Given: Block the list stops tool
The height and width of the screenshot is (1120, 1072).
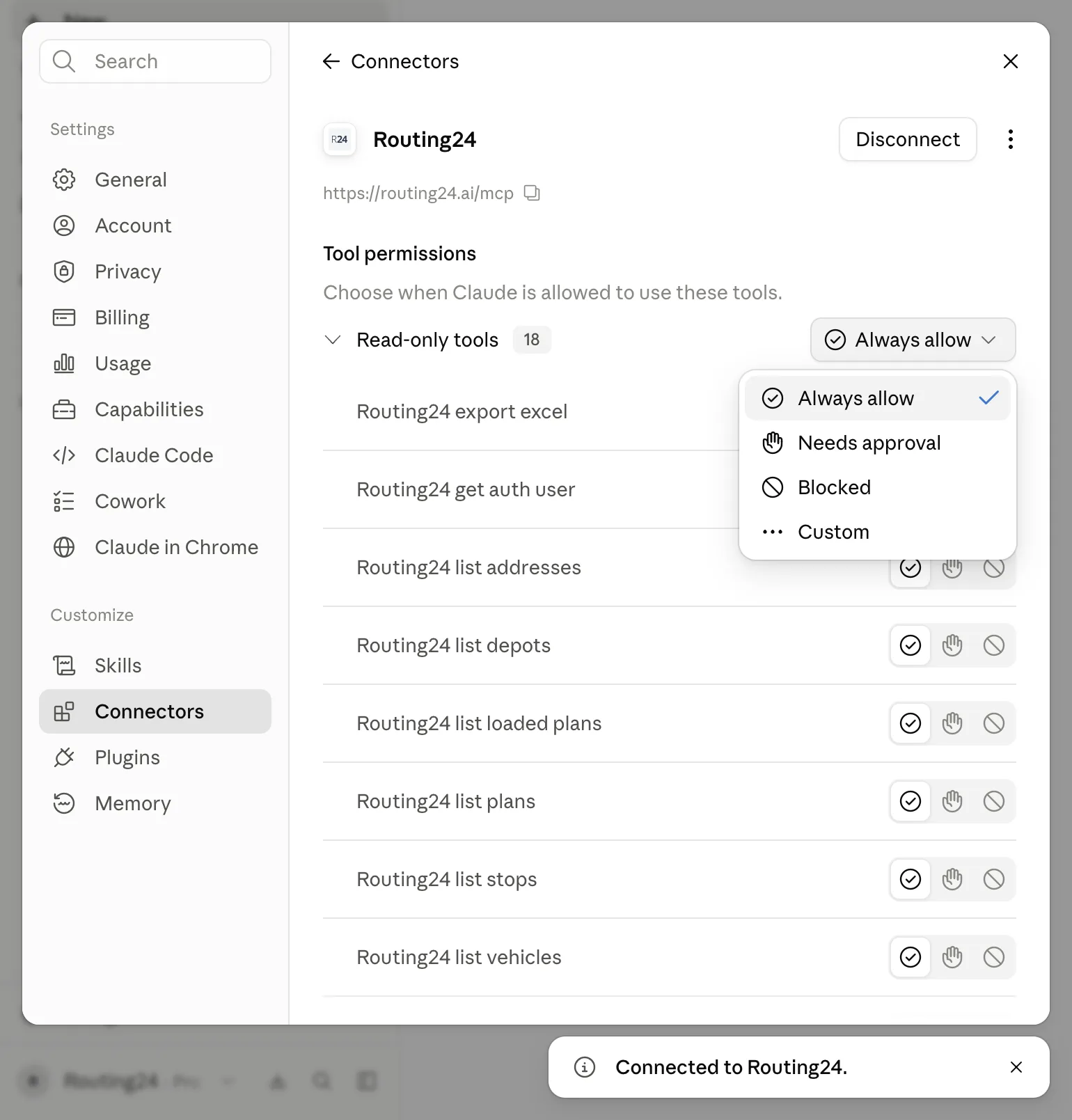Looking at the screenshot, I should [994, 879].
